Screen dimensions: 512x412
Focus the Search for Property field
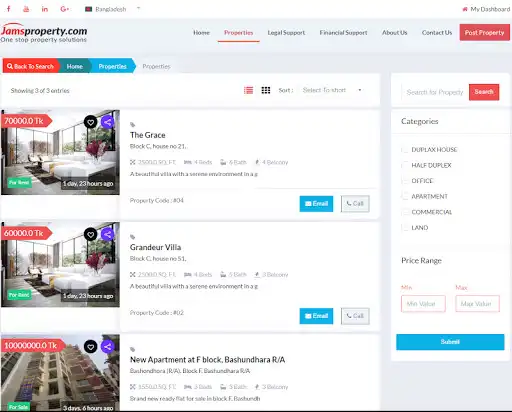(x=435, y=92)
